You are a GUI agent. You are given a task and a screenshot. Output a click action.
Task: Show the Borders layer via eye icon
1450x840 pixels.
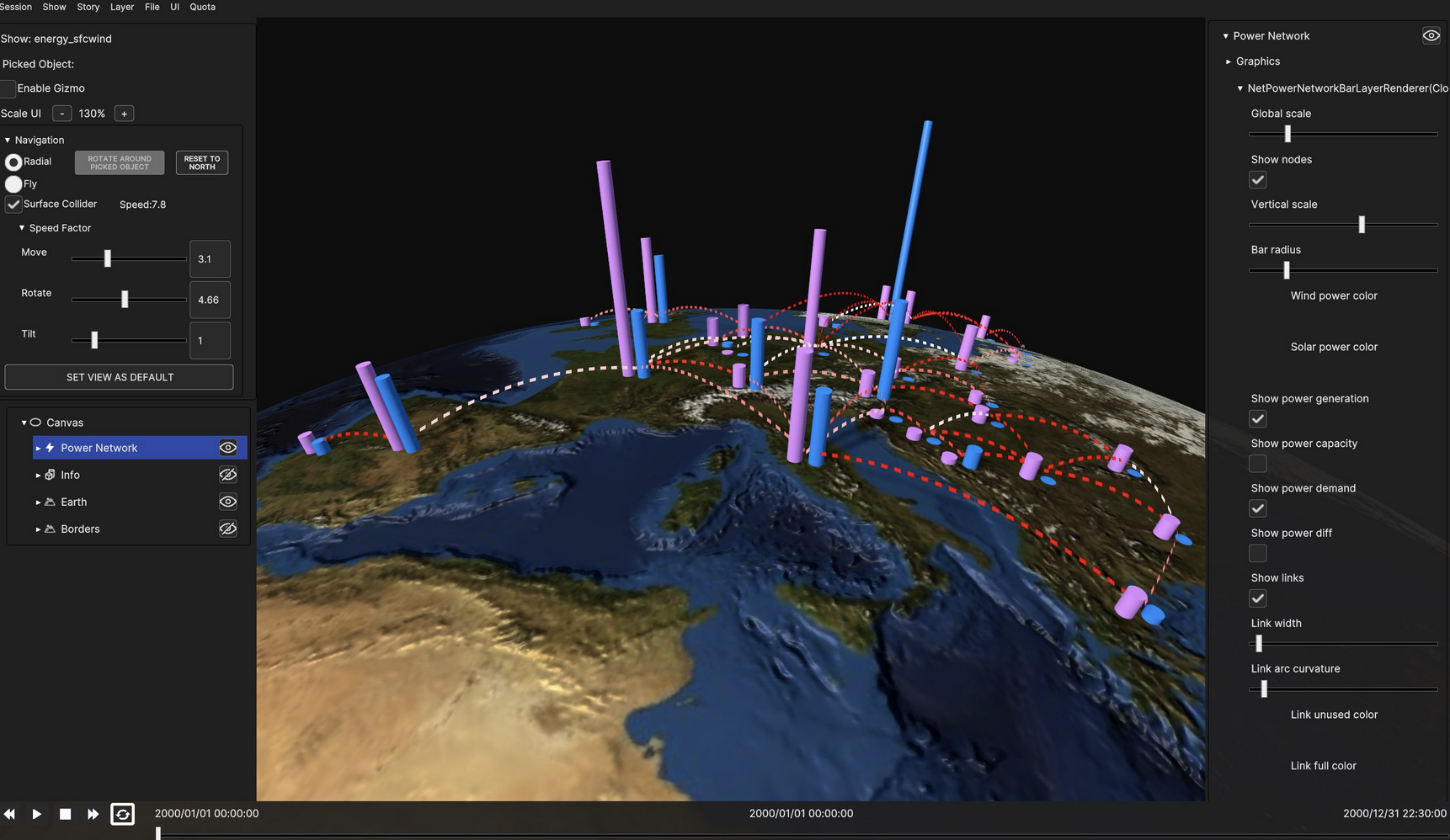(227, 529)
